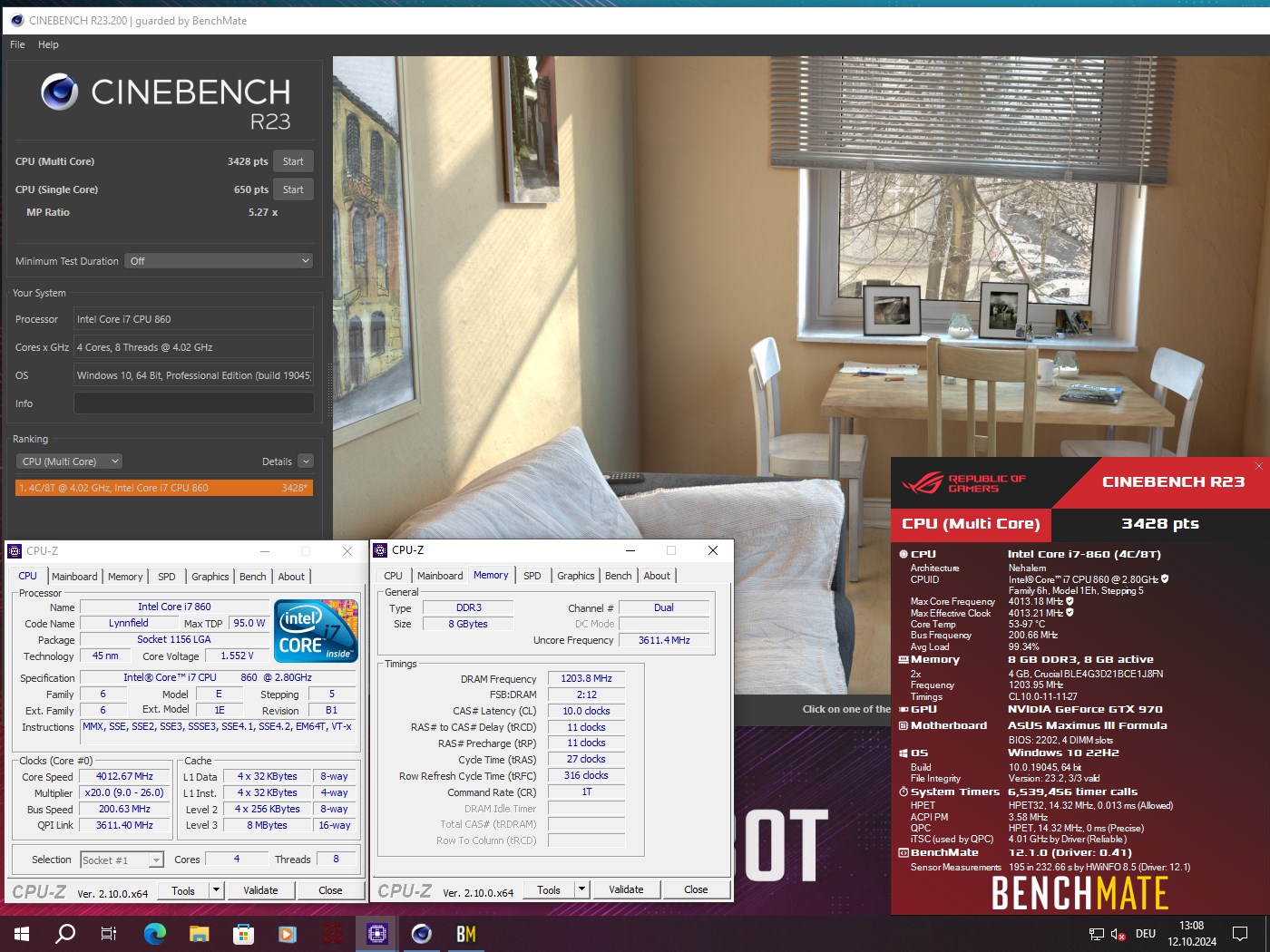Image resolution: width=1270 pixels, height=952 pixels.
Task: Click CPU-Z title icon in left window
Action: 15,550
